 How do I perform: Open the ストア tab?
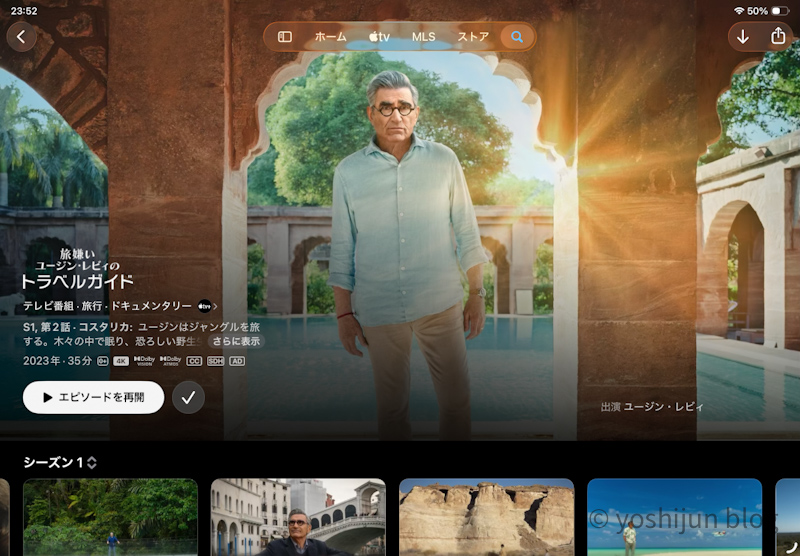(473, 37)
